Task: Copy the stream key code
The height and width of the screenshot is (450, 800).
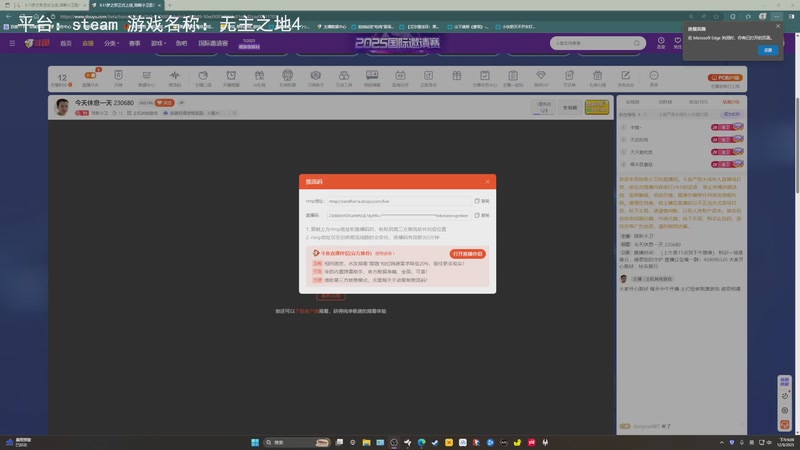Action: click(482, 215)
